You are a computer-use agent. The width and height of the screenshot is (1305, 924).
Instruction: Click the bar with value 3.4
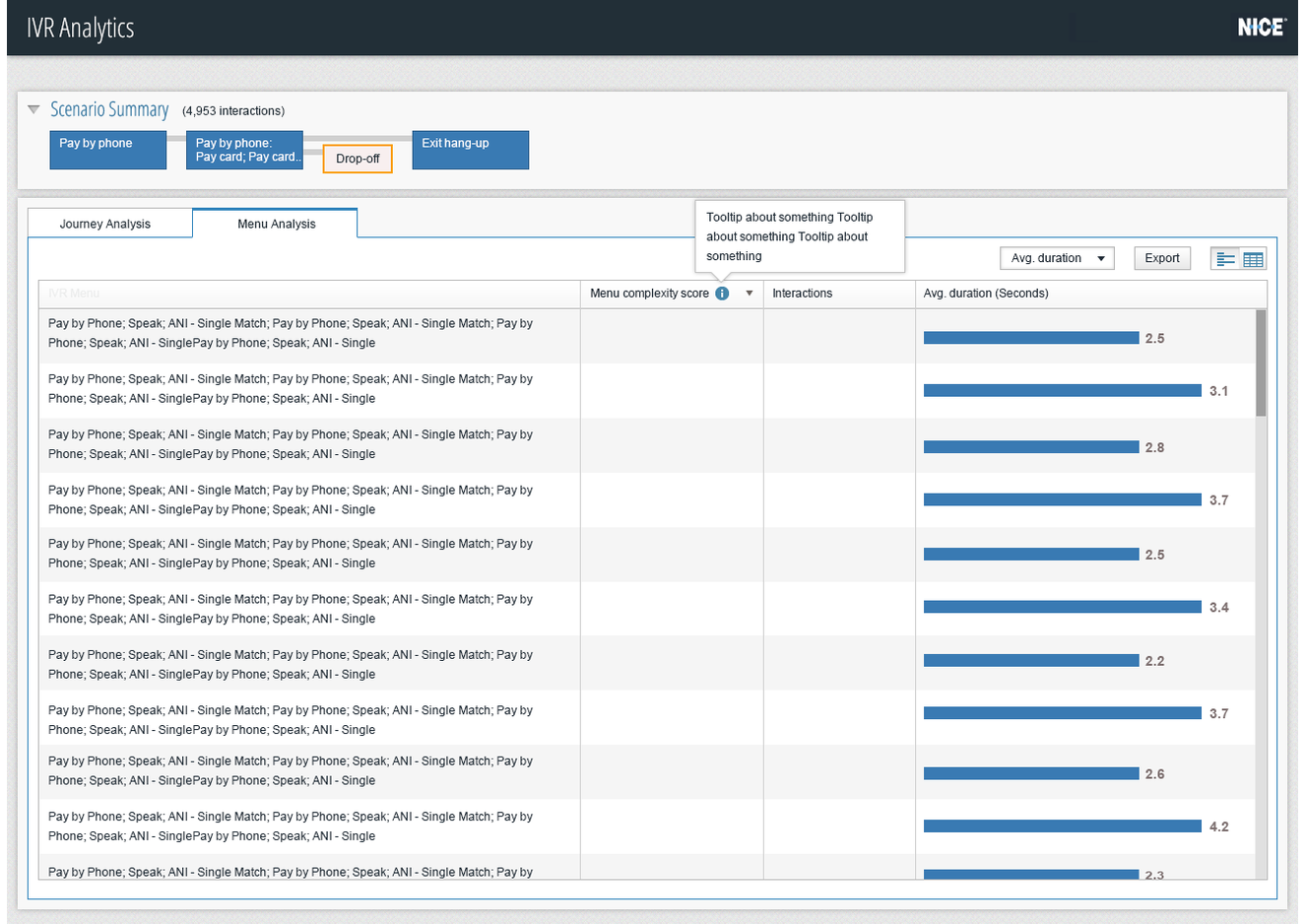click(x=1063, y=607)
